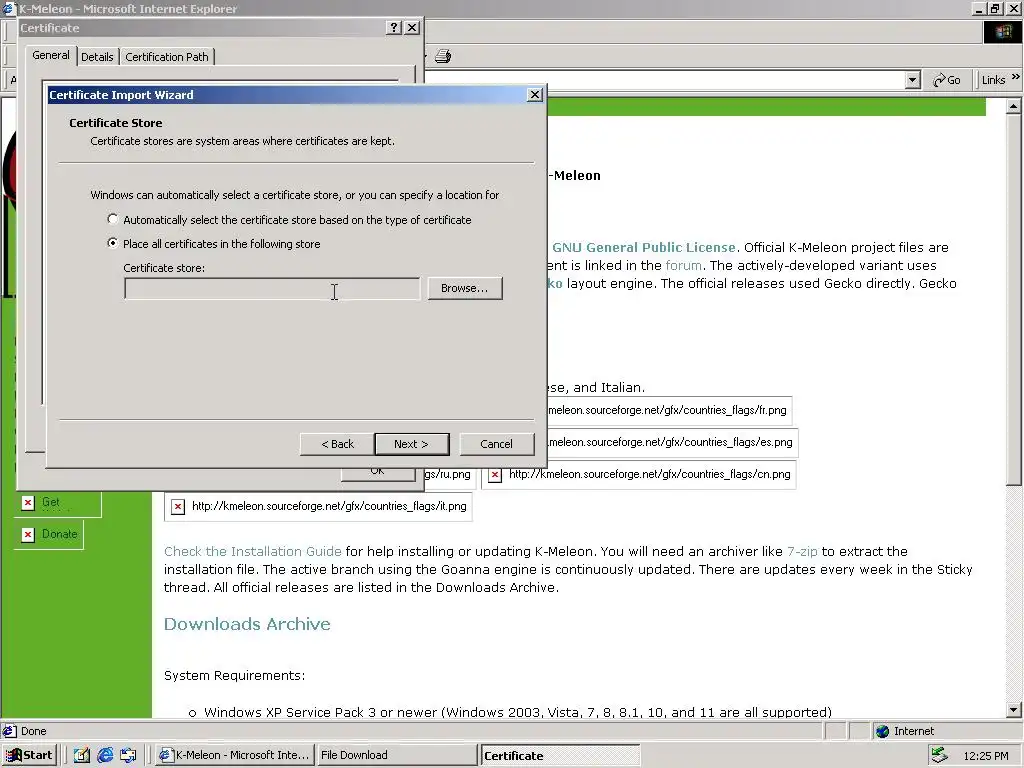Image resolution: width=1024 pixels, height=768 pixels.
Task: Cancel the Certificate Import Wizard
Action: [x=496, y=443]
